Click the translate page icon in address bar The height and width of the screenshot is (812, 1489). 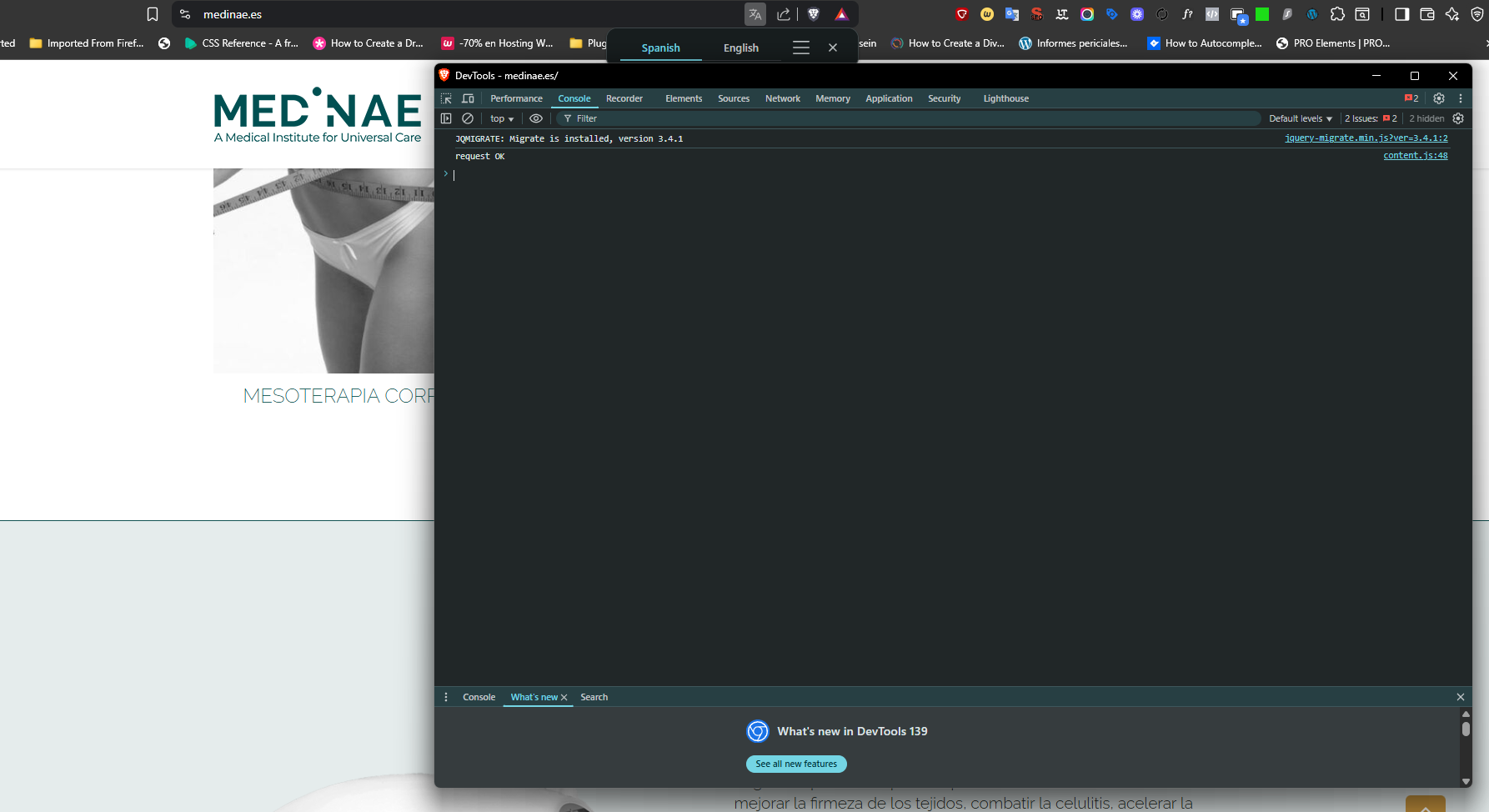(x=755, y=14)
